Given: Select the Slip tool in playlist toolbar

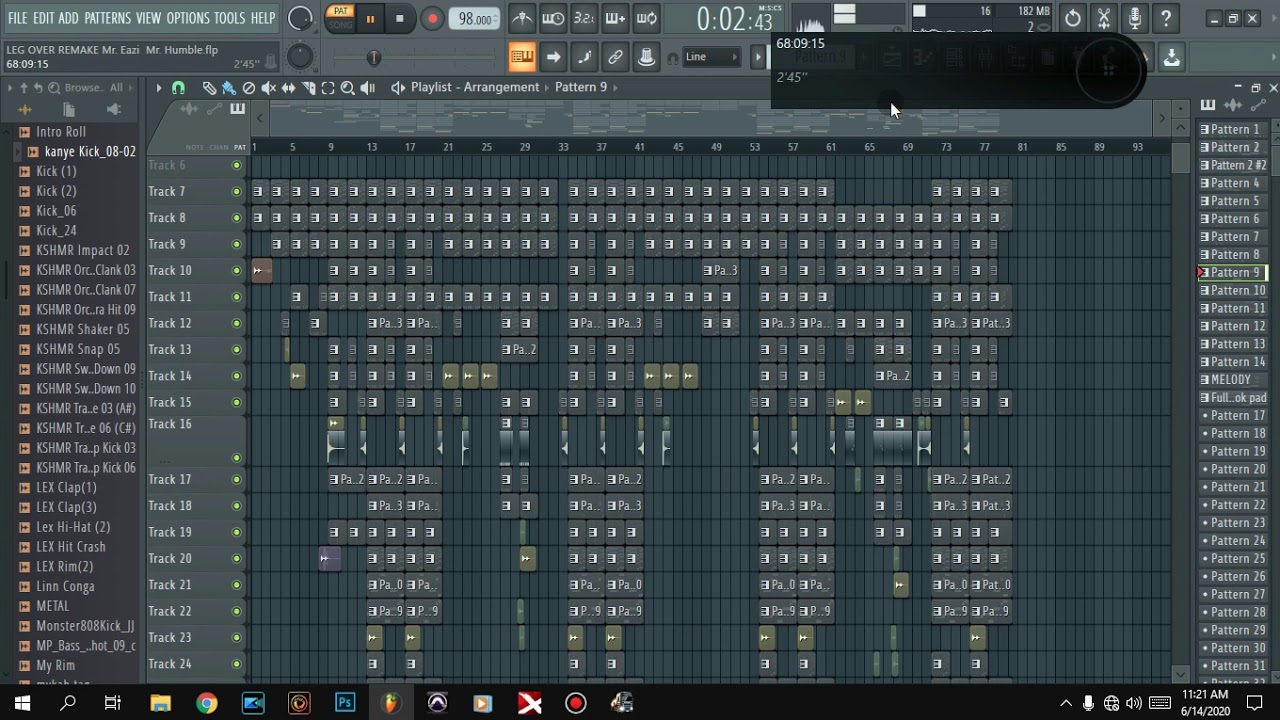Looking at the screenshot, I should [x=288, y=88].
